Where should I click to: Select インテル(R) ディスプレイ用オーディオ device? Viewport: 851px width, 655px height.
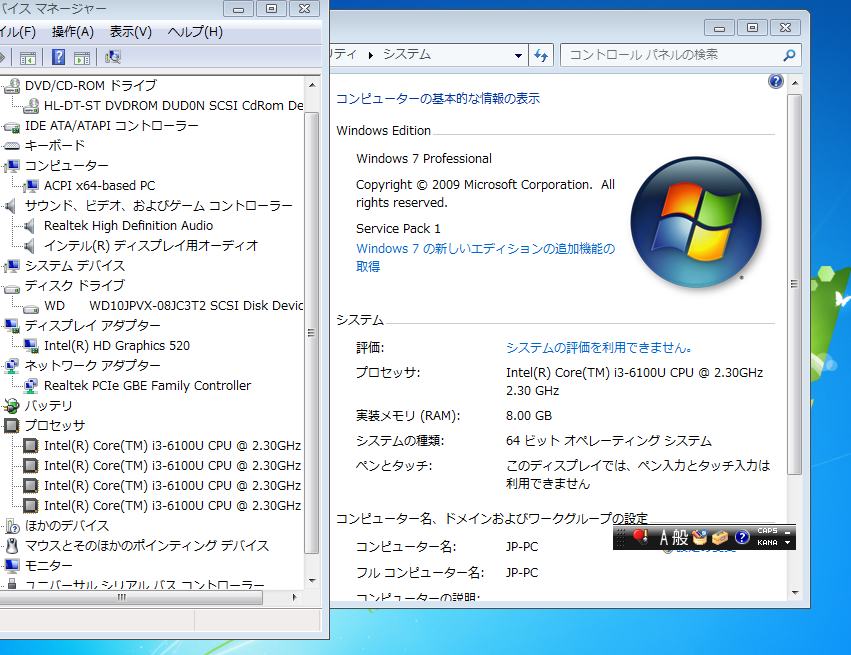[x=151, y=246]
